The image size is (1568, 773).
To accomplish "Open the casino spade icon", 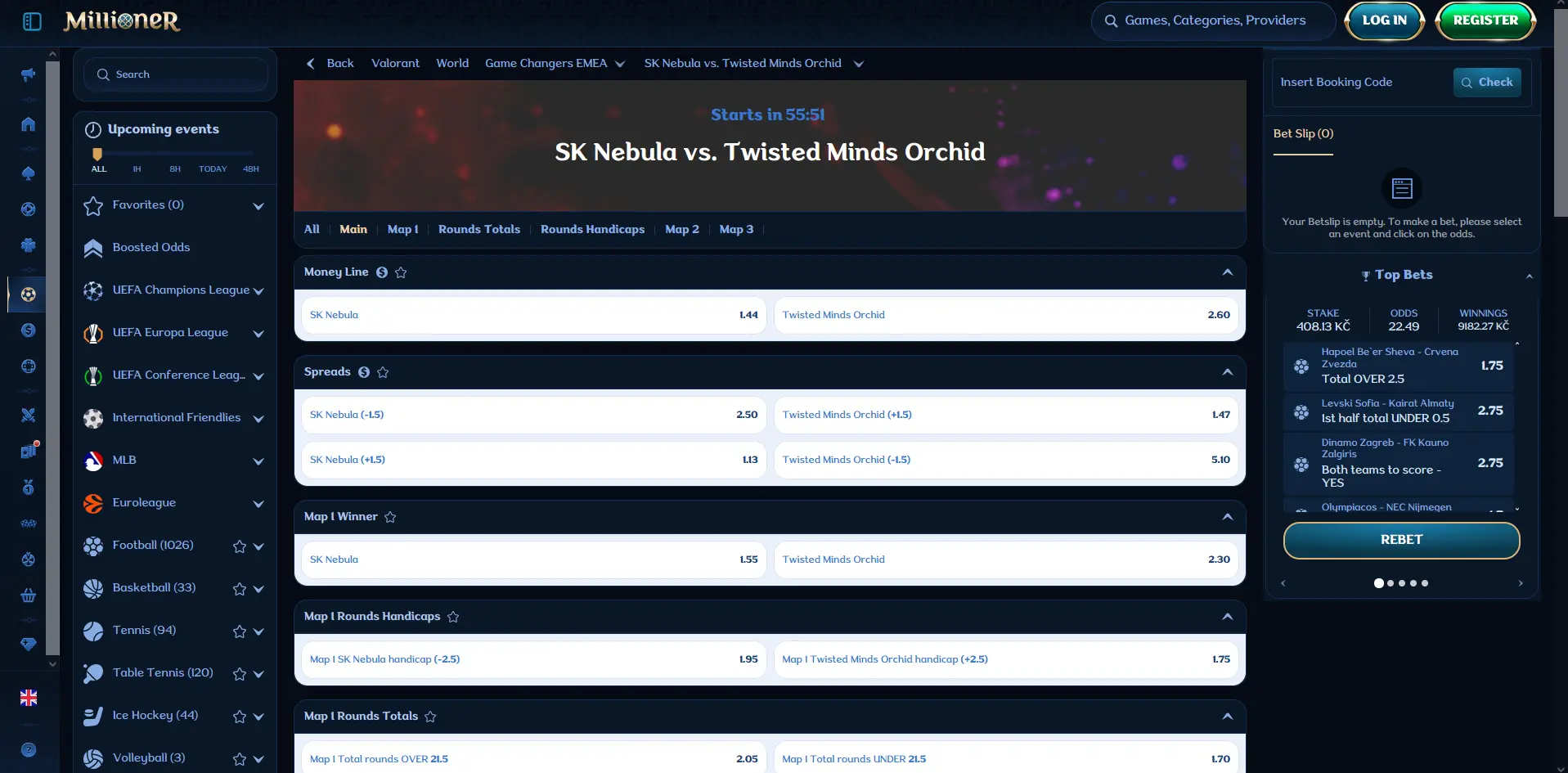I will [29, 173].
